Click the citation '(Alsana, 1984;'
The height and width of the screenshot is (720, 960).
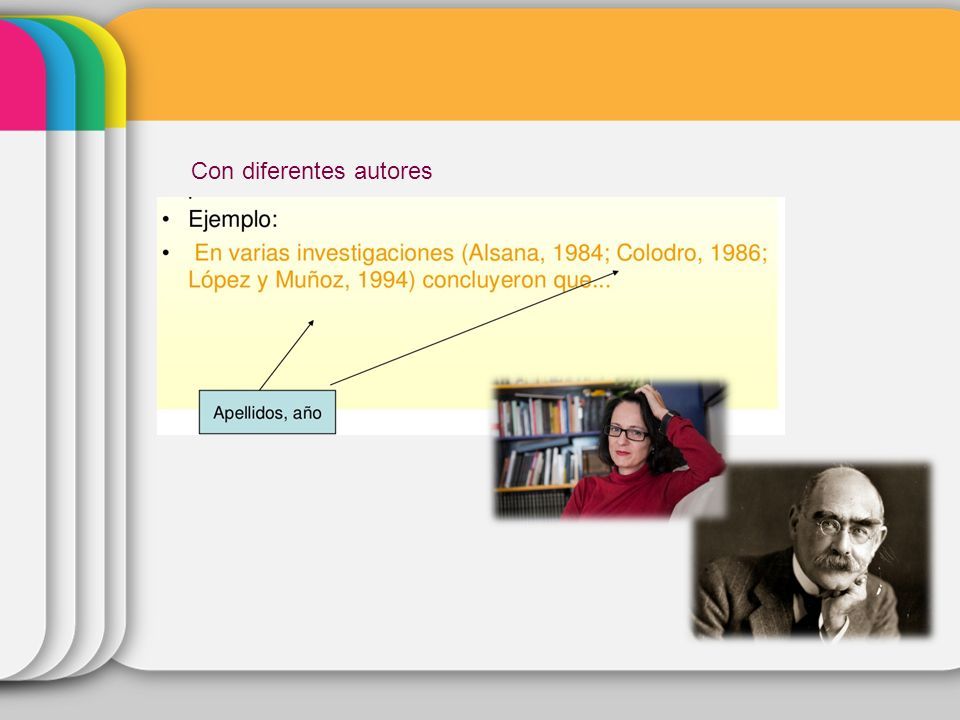(x=536, y=252)
